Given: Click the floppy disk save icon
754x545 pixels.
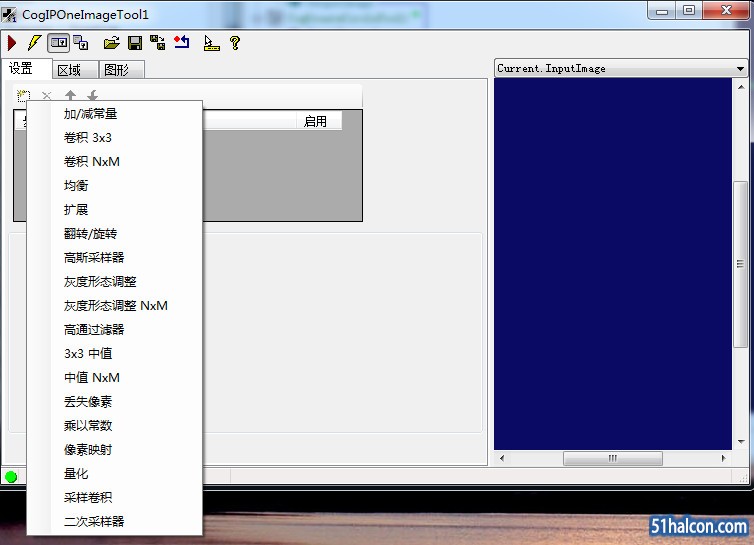Looking at the screenshot, I should click(x=135, y=43).
